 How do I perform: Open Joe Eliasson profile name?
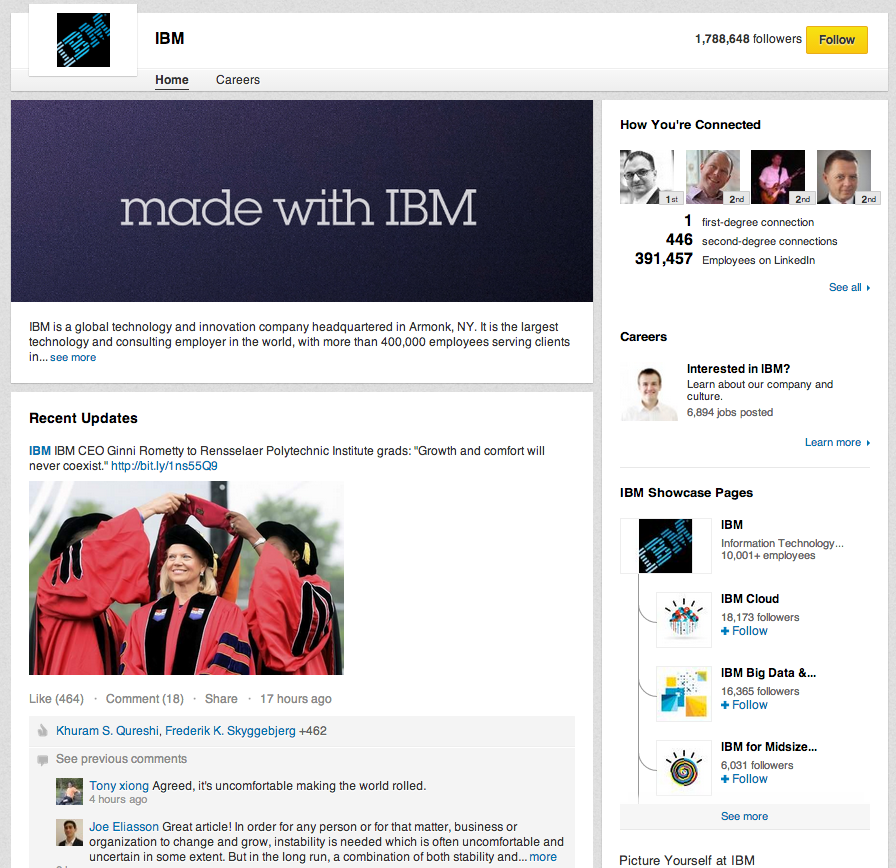click(124, 827)
